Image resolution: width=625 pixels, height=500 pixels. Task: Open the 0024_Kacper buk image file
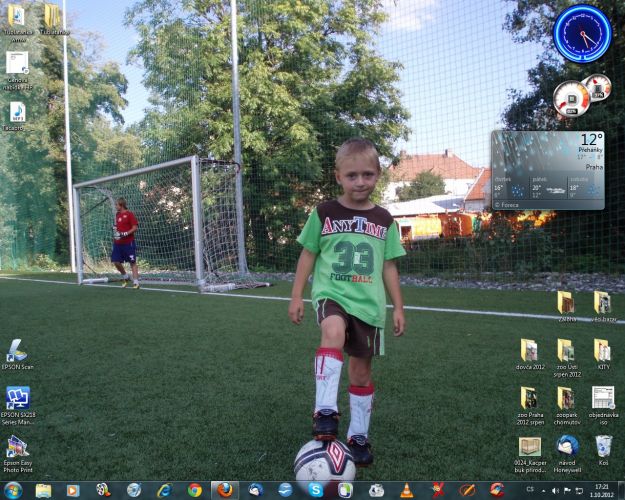(530, 455)
